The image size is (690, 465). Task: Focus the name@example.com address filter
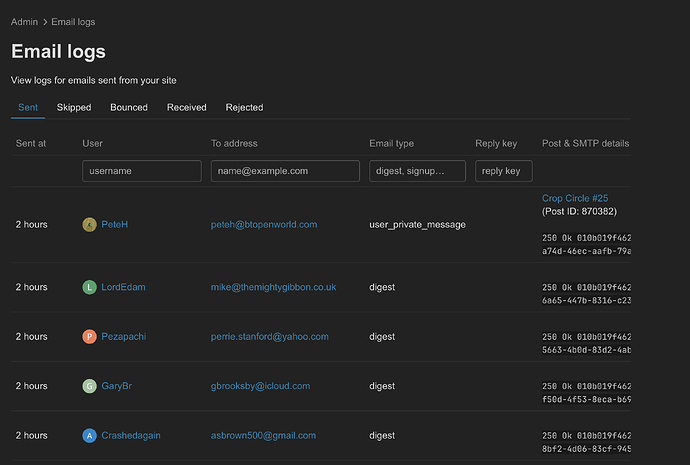tap(285, 171)
